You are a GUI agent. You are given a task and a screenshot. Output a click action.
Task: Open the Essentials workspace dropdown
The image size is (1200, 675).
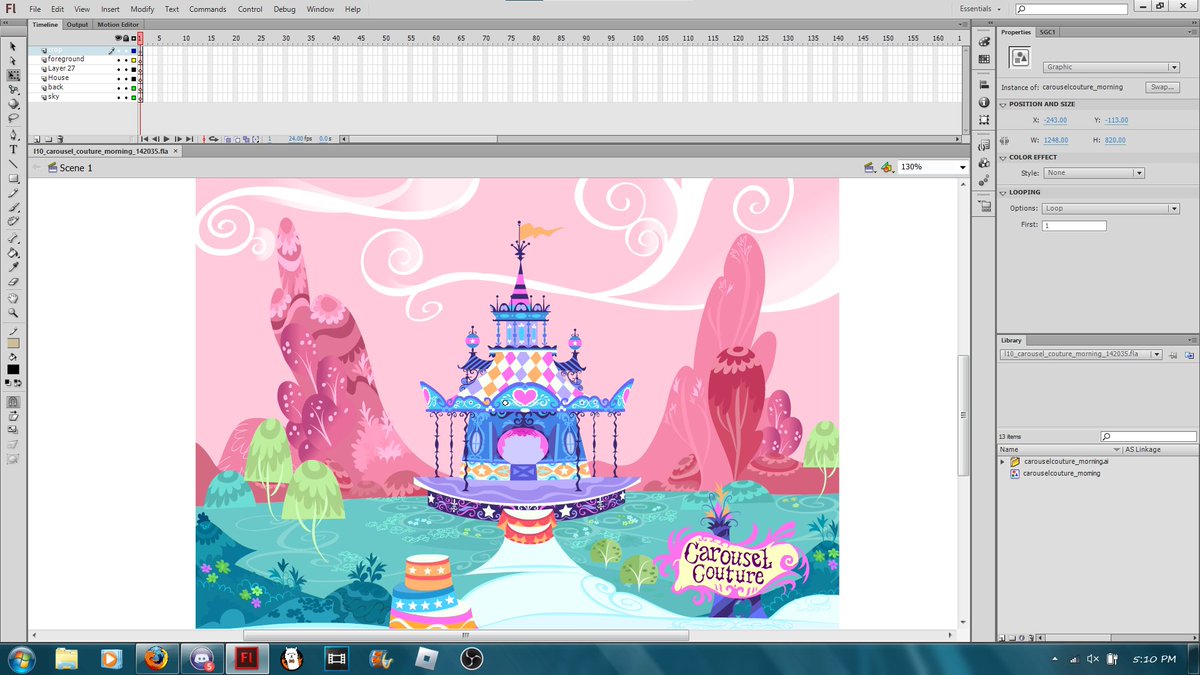[x=980, y=9]
